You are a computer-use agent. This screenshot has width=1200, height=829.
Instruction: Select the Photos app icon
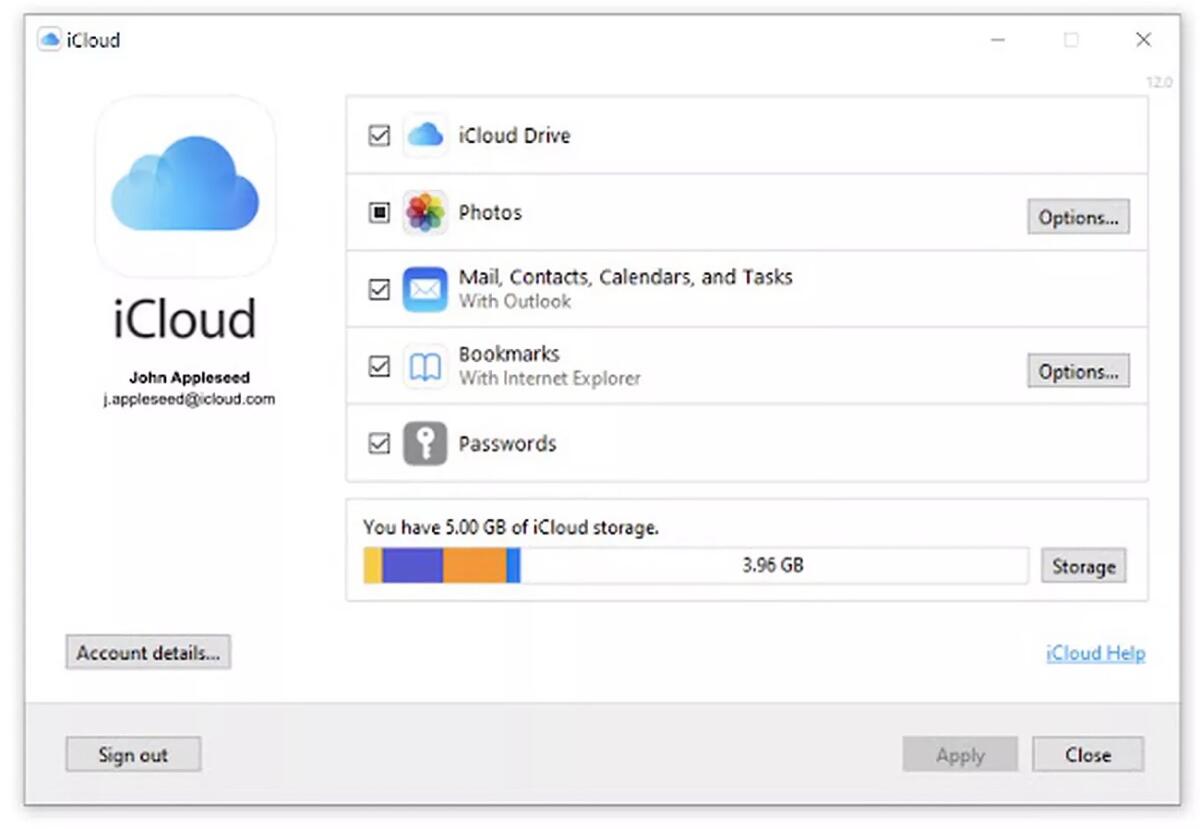(425, 212)
